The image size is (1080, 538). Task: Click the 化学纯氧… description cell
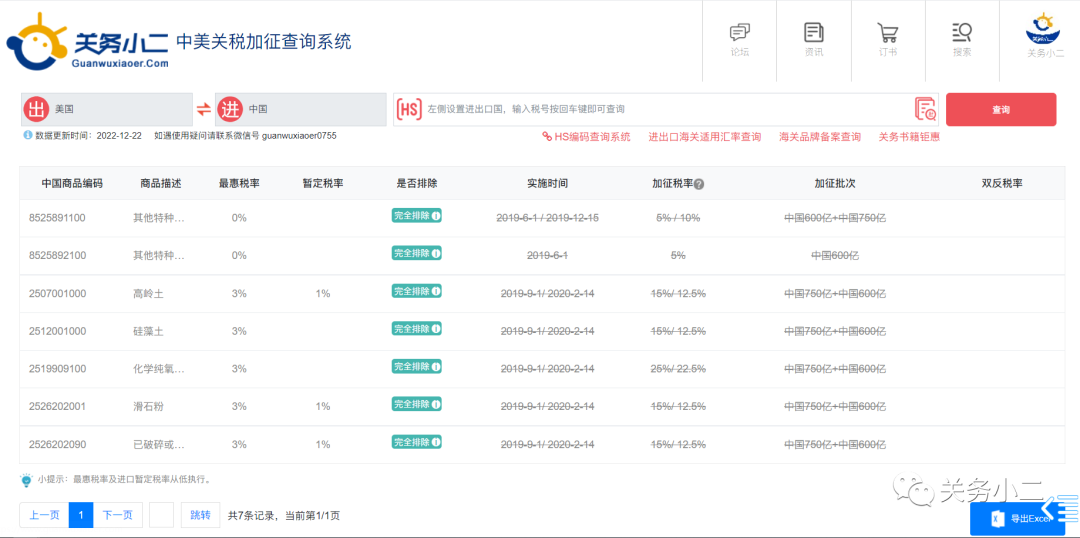click(x=159, y=369)
